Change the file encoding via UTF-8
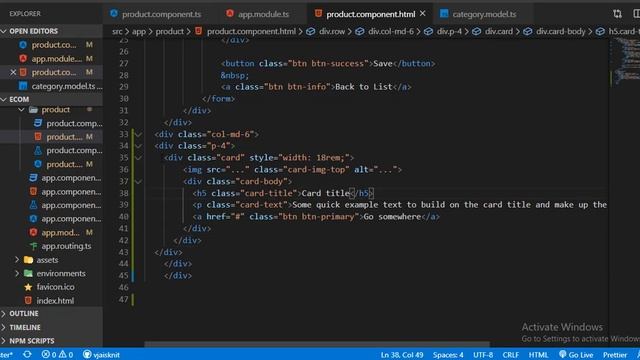Viewport: 640px width, 360px height. pyautogui.click(x=483, y=355)
